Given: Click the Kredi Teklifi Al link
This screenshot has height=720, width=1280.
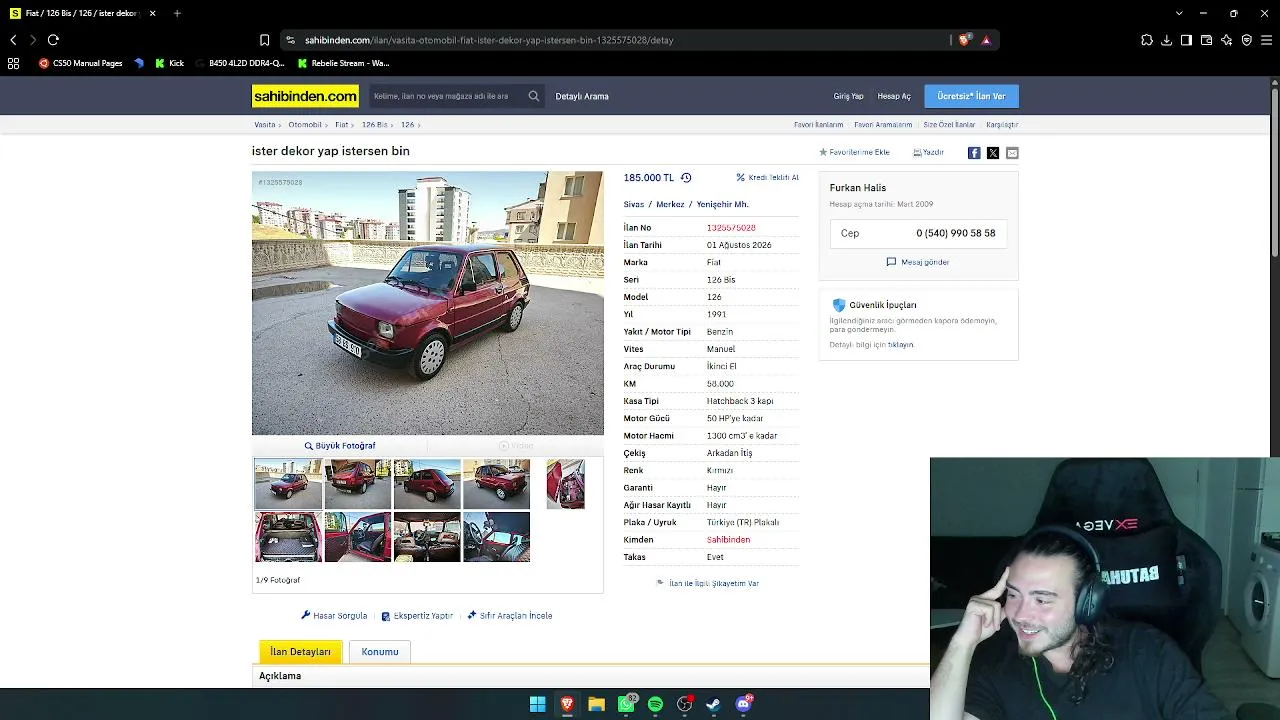Looking at the screenshot, I should pyautogui.click(x=768, y=178).
